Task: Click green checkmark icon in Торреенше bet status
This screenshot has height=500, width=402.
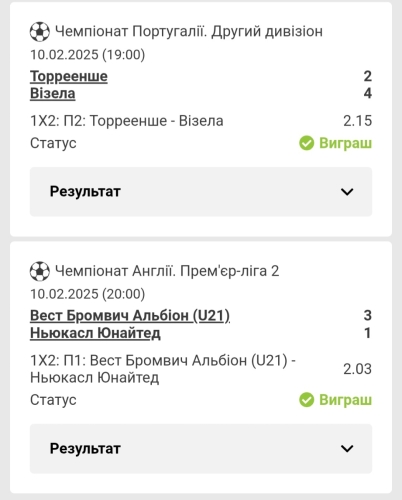Action: coord(306,143)
